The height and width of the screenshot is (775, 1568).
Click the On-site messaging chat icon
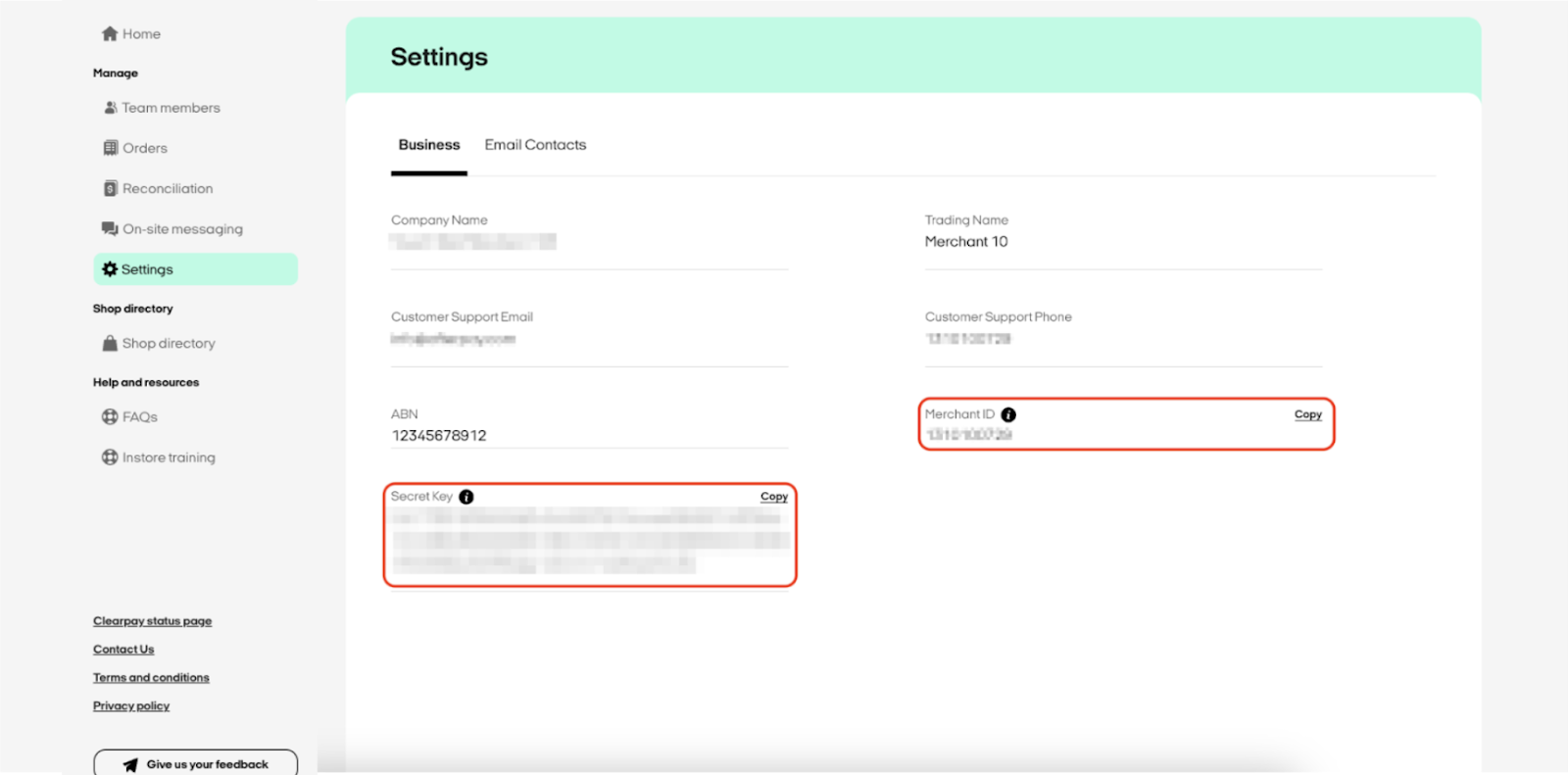click(110, 228)
